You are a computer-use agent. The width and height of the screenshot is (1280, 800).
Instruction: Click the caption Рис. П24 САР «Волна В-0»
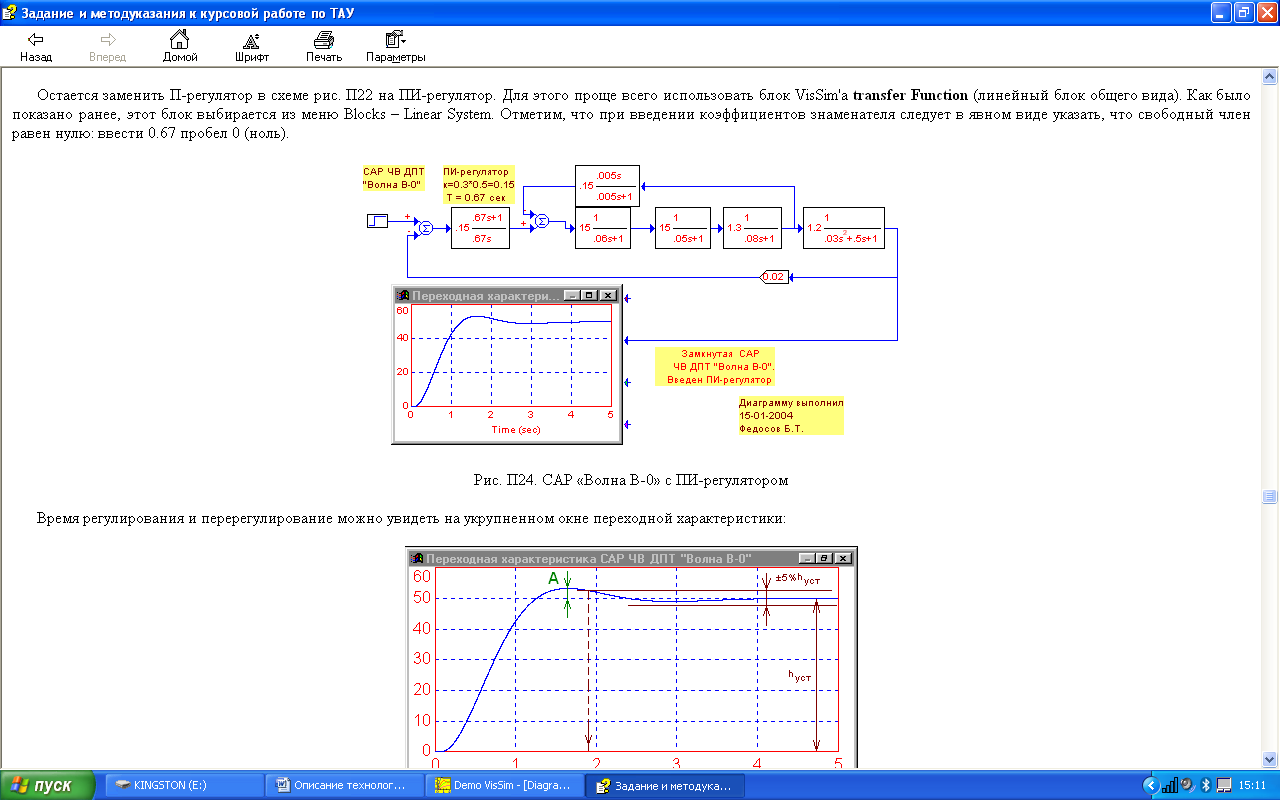[631, 480]
